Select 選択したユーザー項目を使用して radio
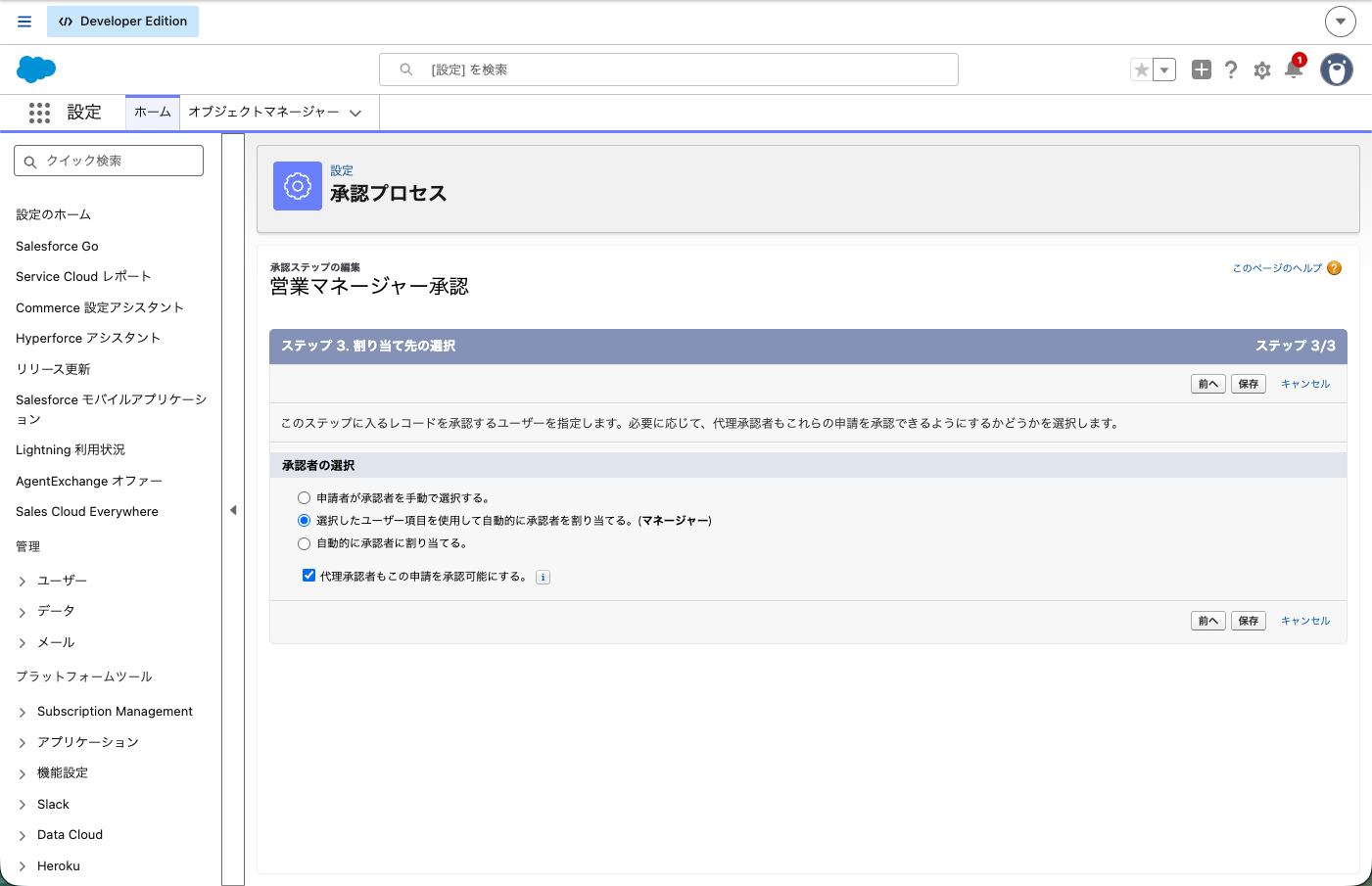The width and height of the screenshot is (1372, 886). [x=305, y=521]
